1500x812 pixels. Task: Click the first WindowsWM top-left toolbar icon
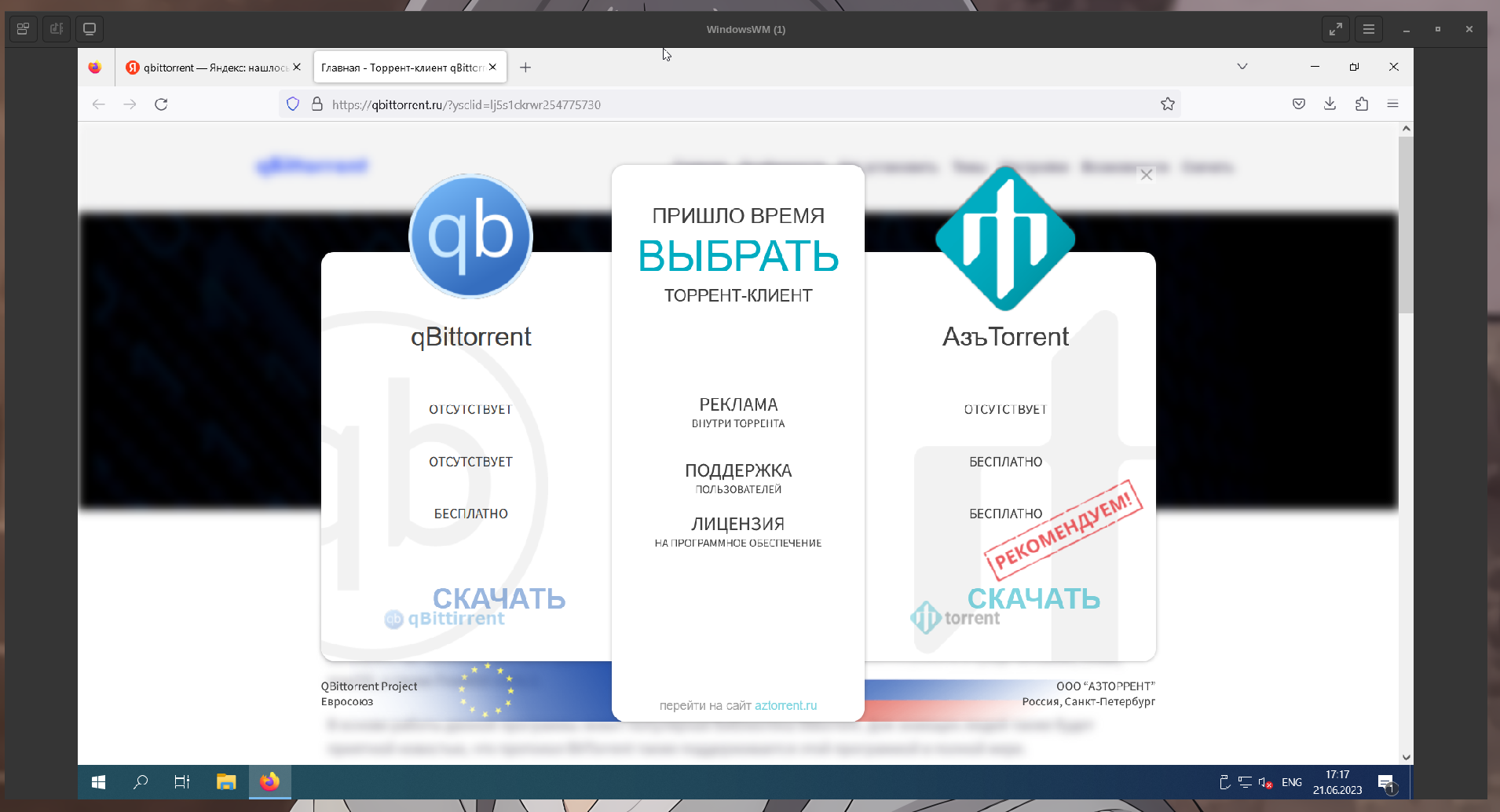point(24,30)
